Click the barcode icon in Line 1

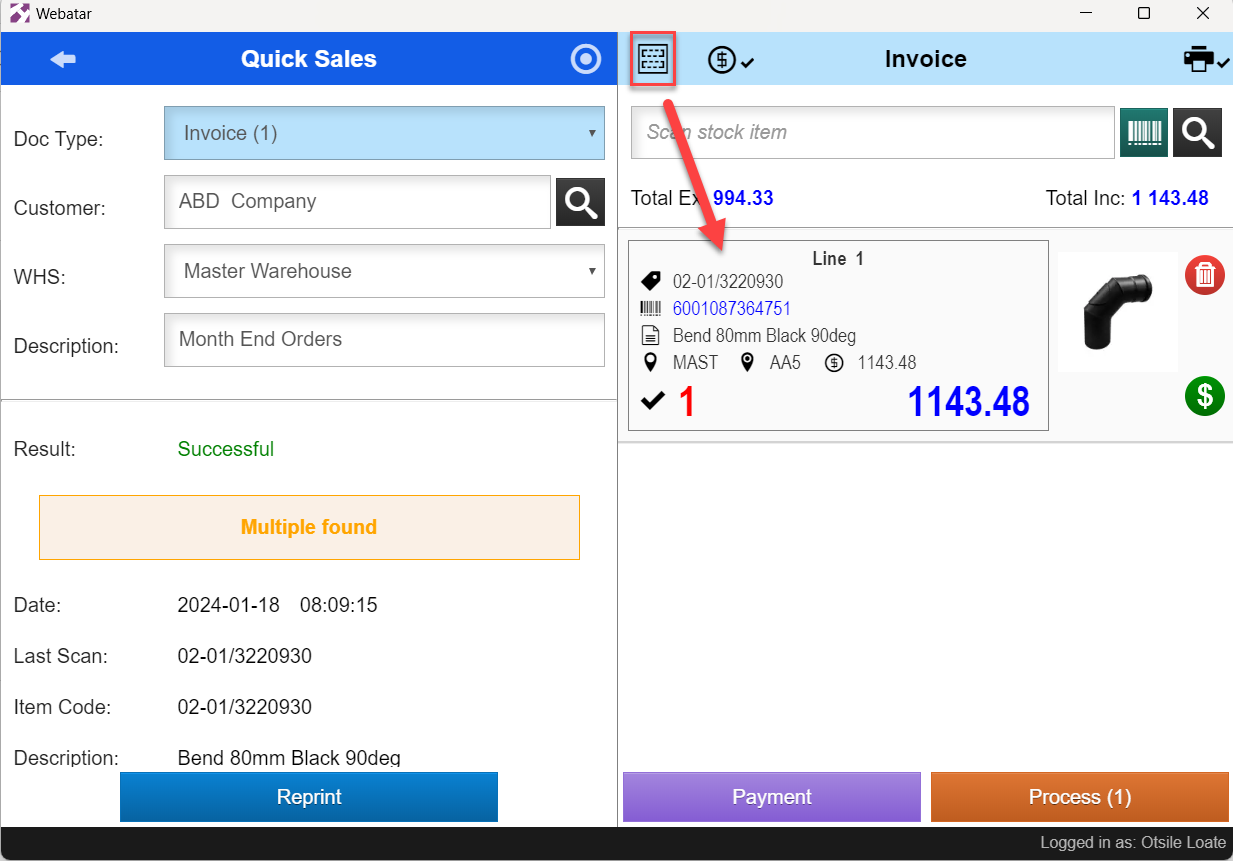[651, 308]
